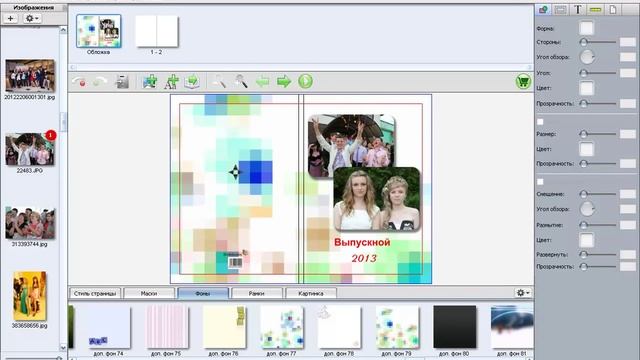Start the preview with the round green play button
This screenshot has height=360, width=640.
(305, 81)
